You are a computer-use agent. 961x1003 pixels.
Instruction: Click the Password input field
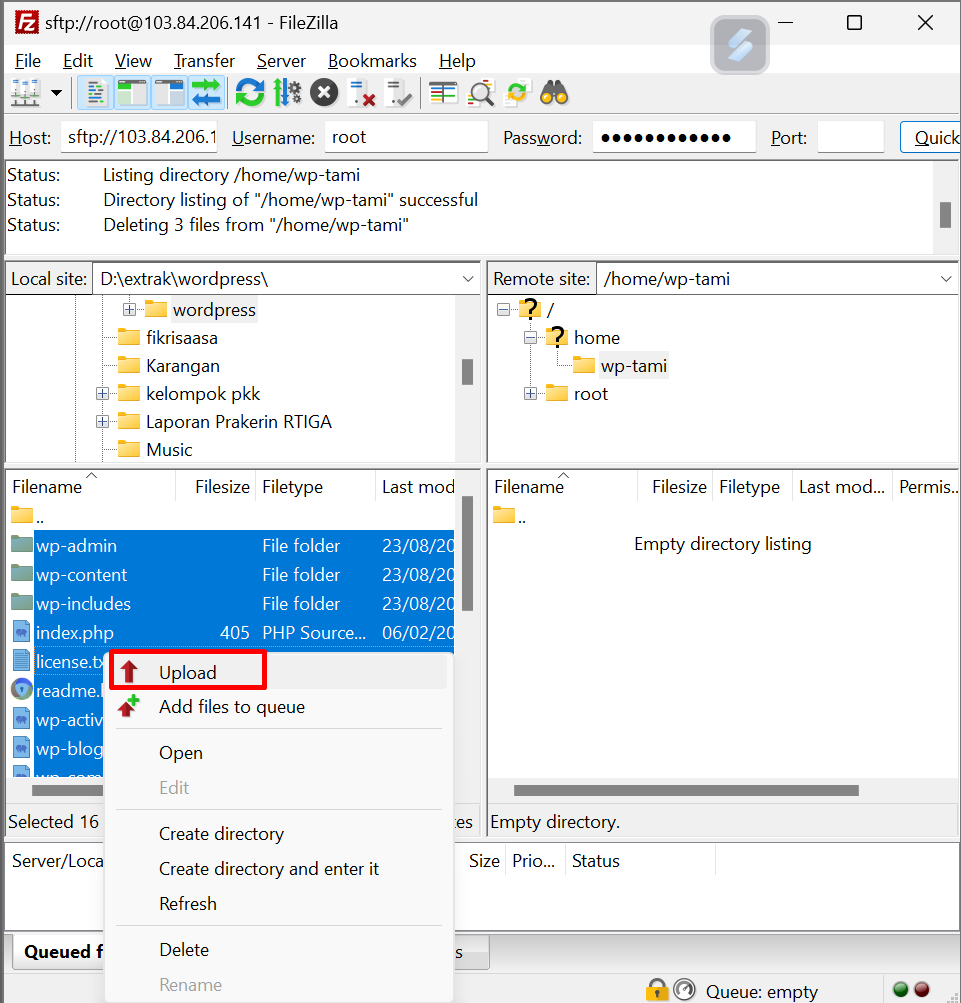click(674, 137)
